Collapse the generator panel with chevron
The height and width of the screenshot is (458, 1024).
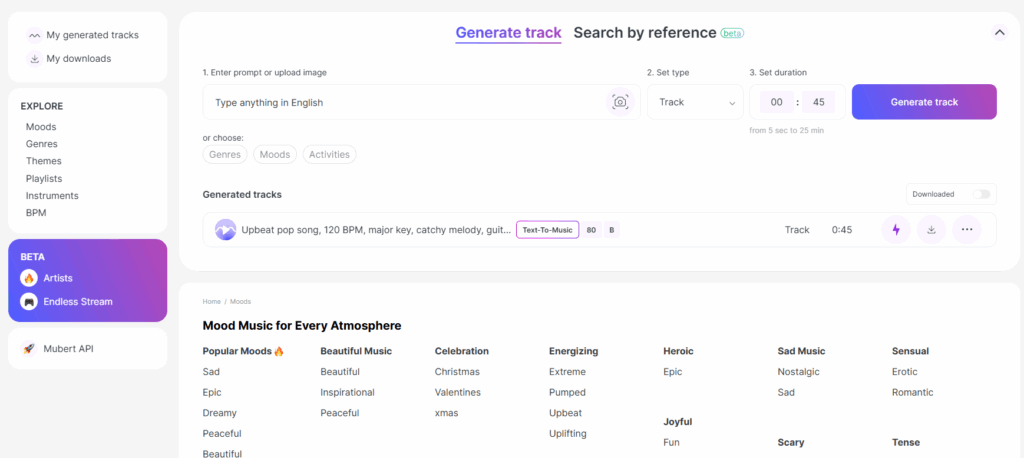999,33
